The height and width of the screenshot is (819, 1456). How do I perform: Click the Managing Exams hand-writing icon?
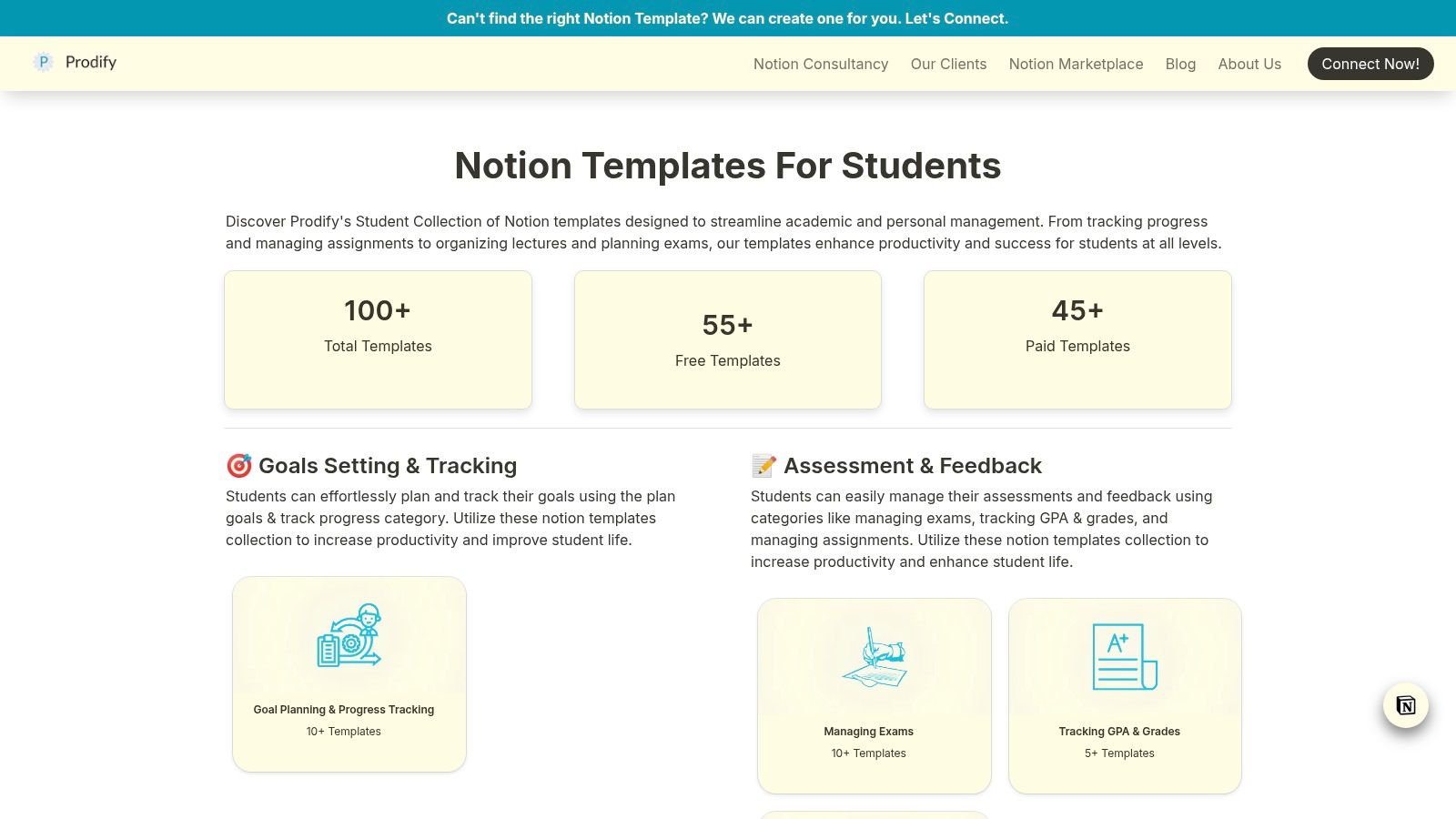(x=875, y=657)
